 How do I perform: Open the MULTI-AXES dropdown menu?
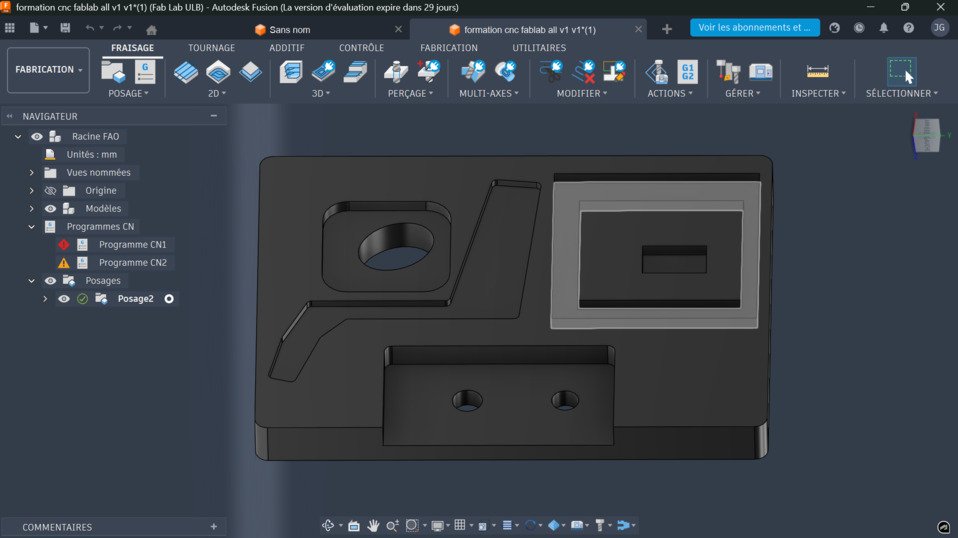(x=489, y=93)
